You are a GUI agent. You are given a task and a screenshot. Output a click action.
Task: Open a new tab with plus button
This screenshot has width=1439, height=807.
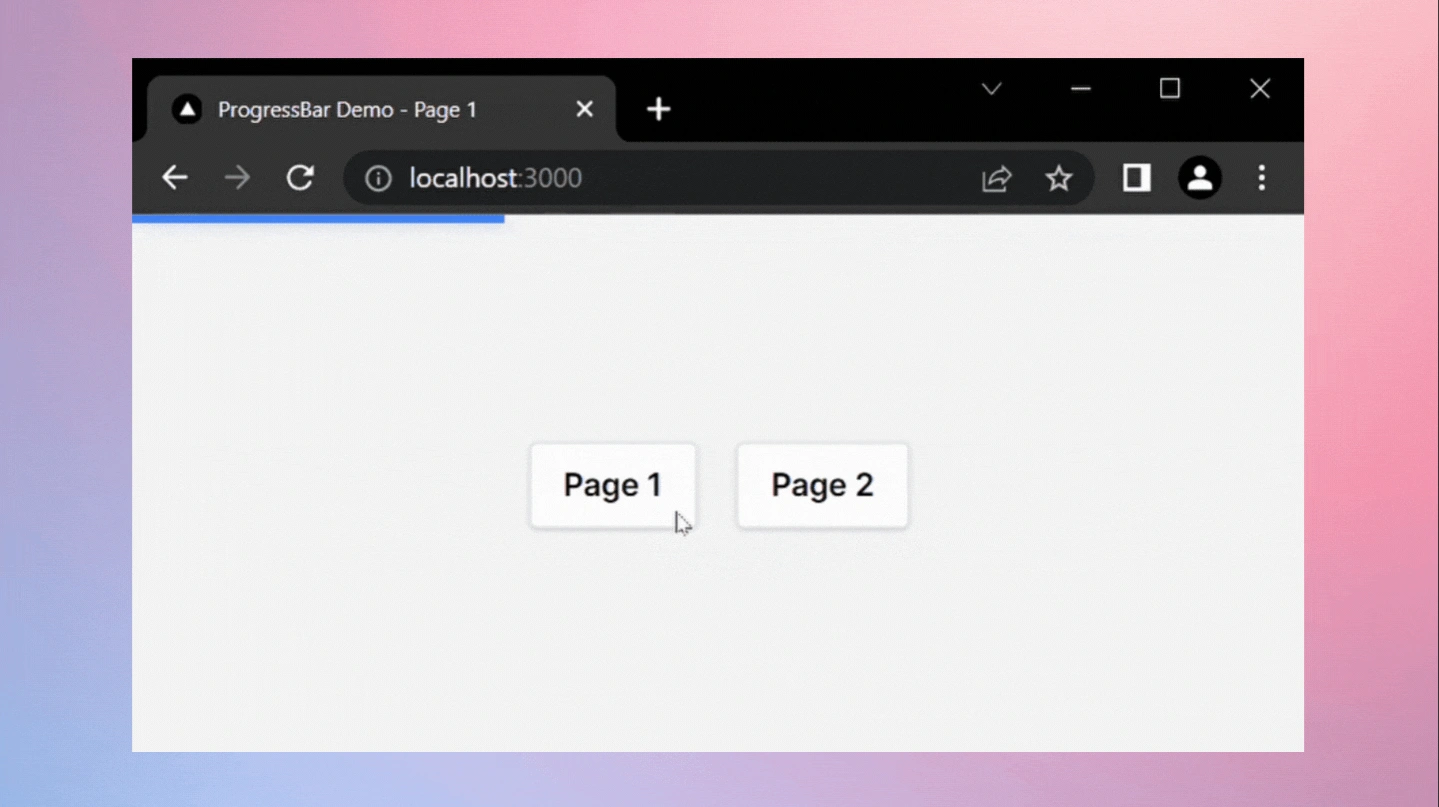658,109
